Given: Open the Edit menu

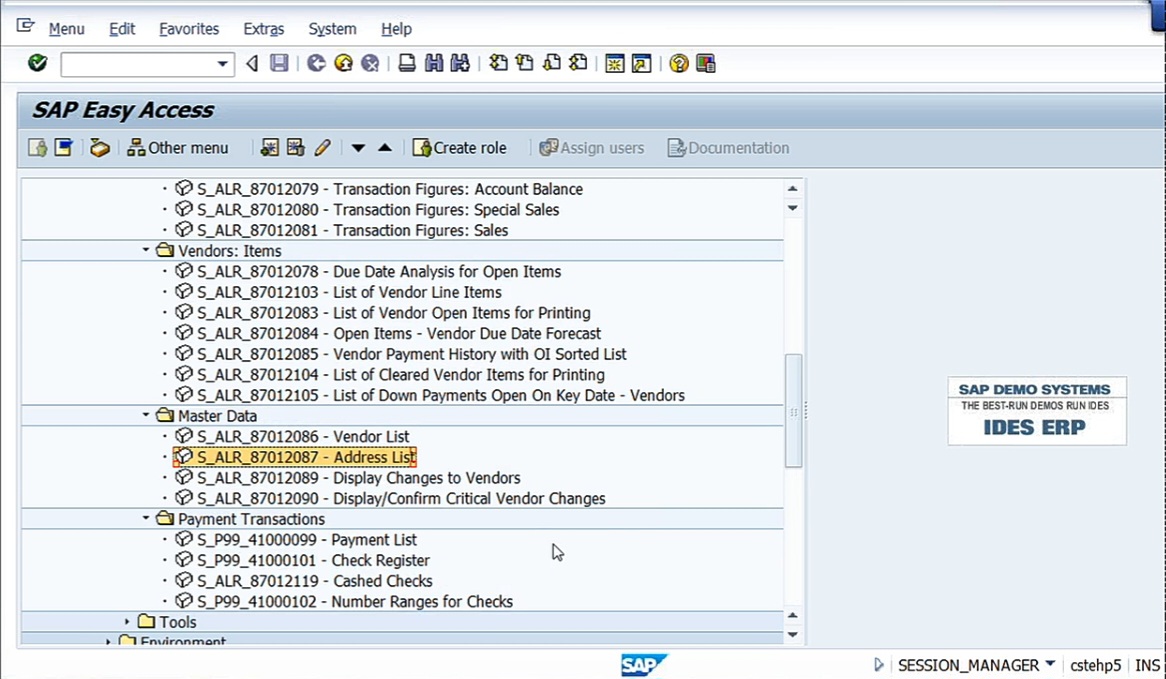Looking at the screenshot, I should (122, 29).
